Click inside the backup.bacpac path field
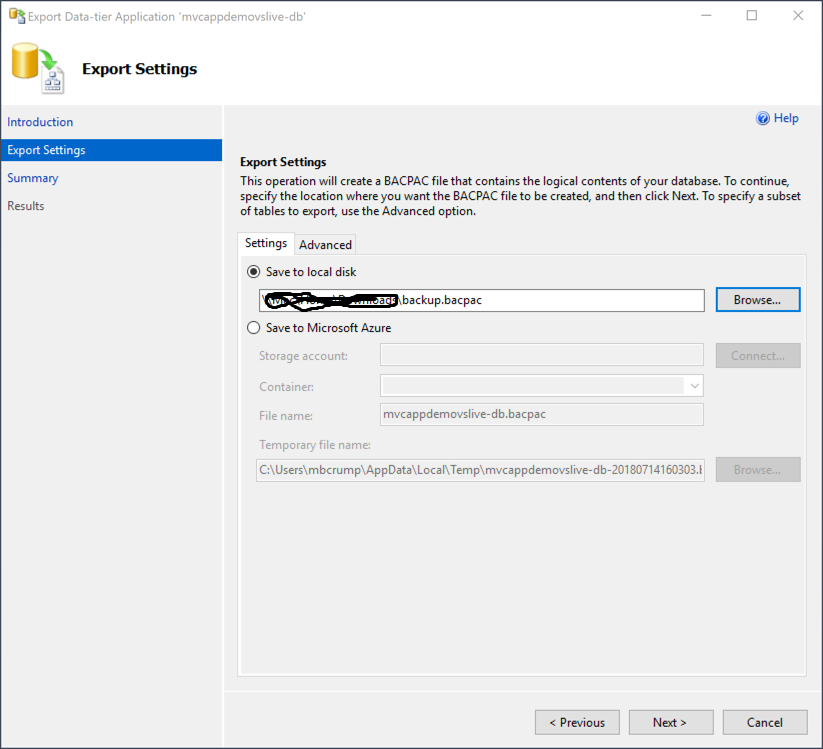823x749 pixels. coord(480,299)
